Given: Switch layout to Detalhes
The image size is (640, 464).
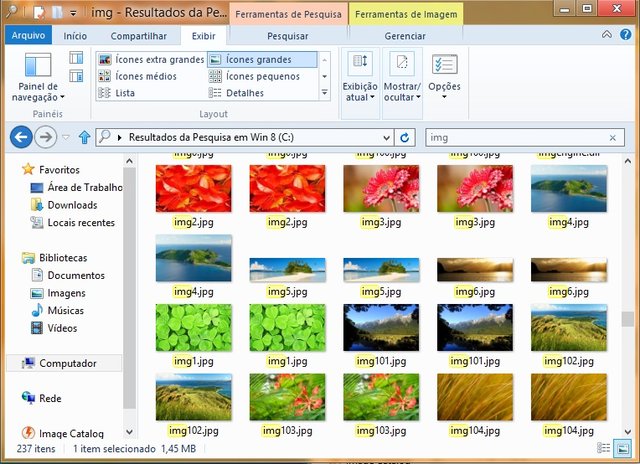Looking at the screenshot, I should 245,93.
